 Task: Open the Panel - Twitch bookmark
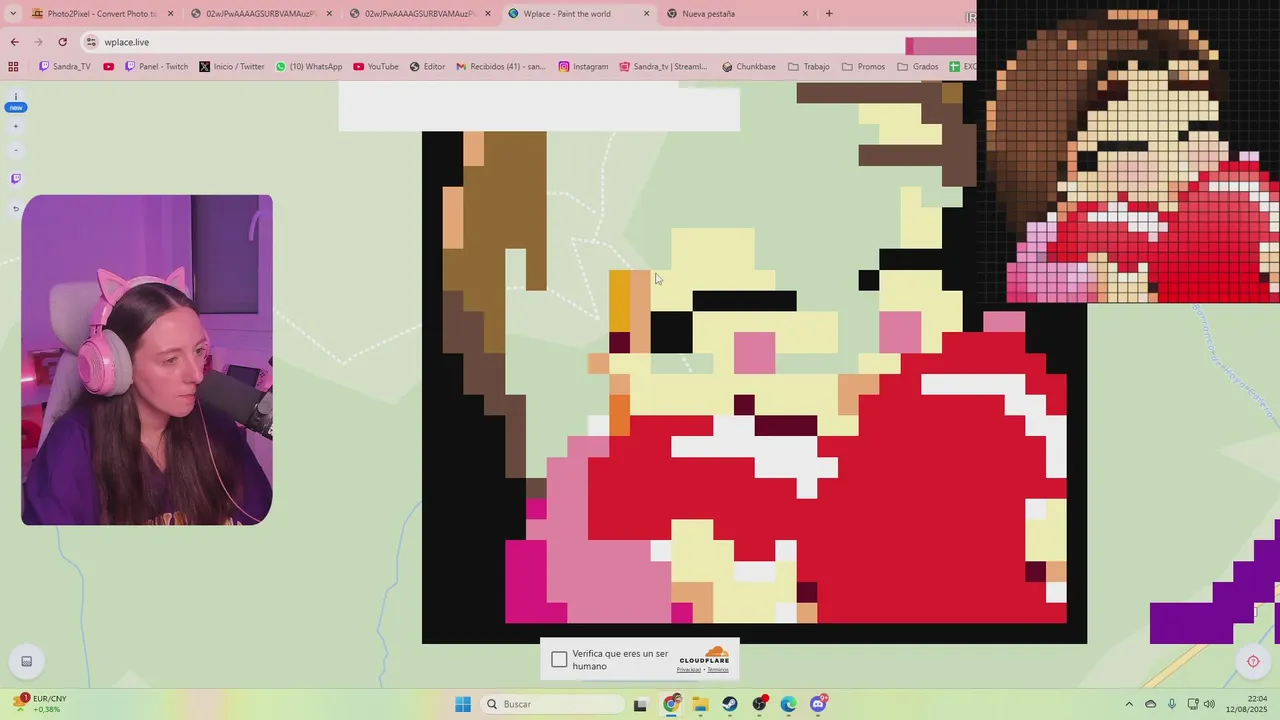(156, 67)
